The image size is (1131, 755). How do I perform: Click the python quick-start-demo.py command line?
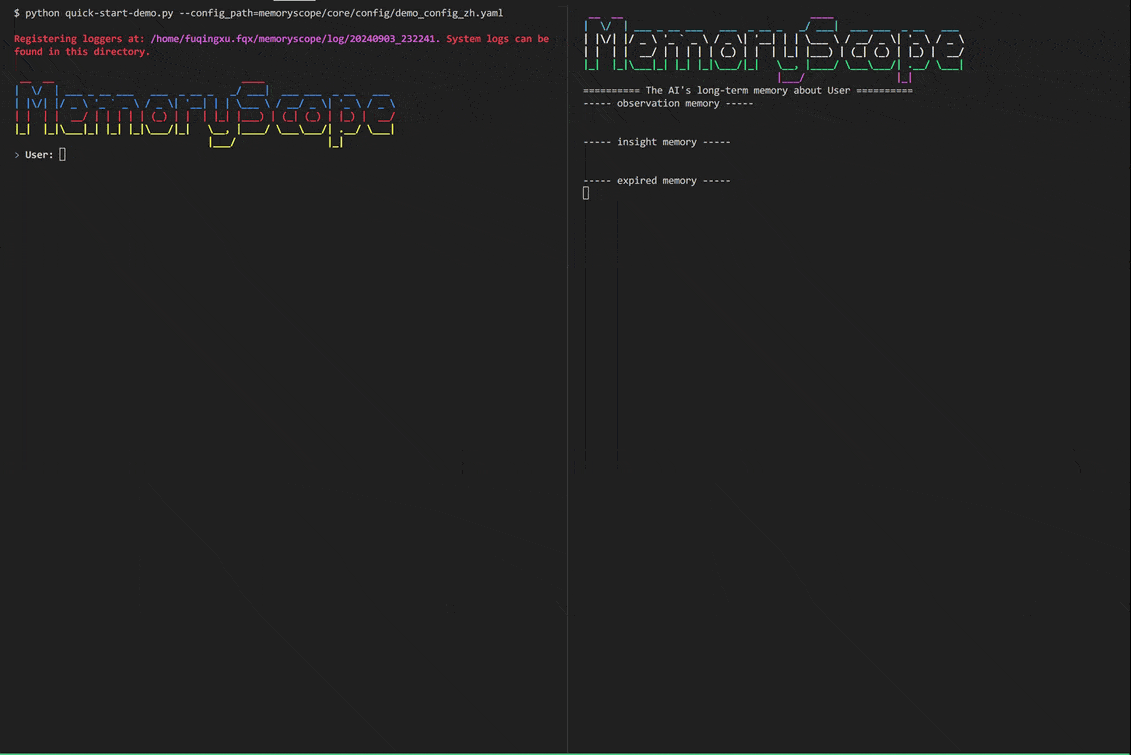pos(258,13)
